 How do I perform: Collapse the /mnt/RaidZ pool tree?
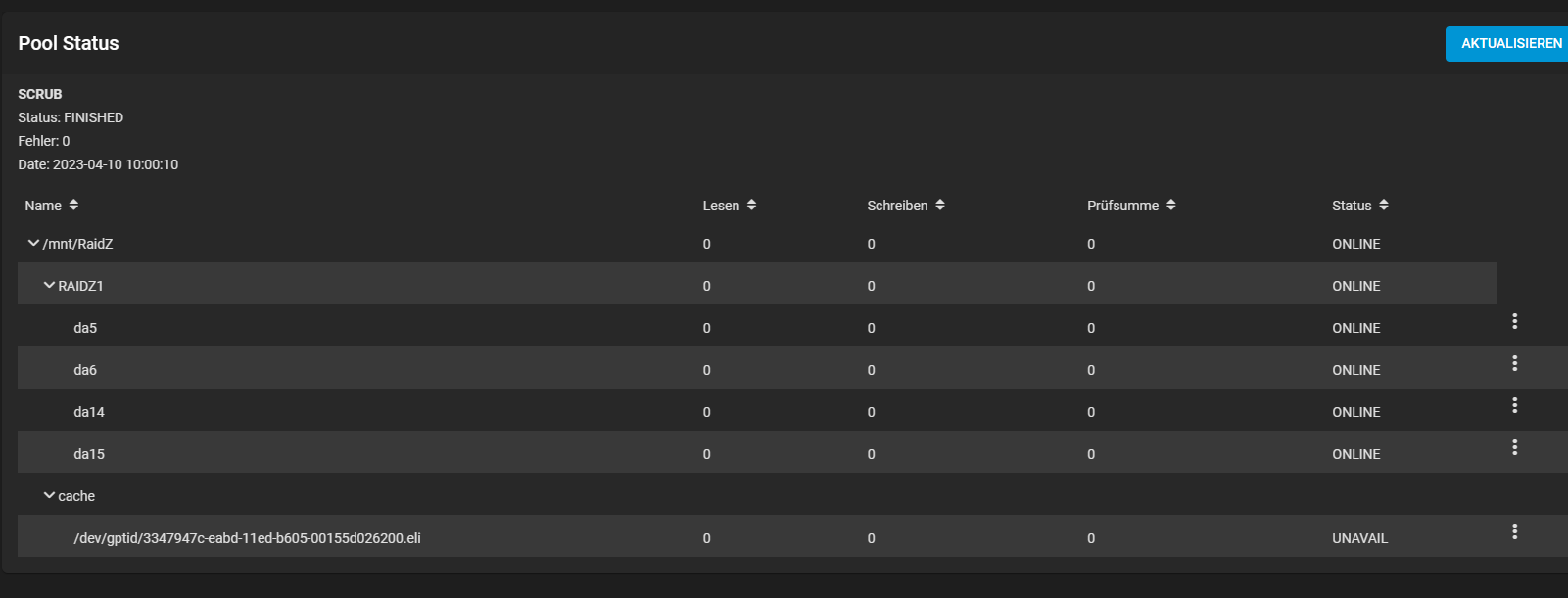[33, 243]
